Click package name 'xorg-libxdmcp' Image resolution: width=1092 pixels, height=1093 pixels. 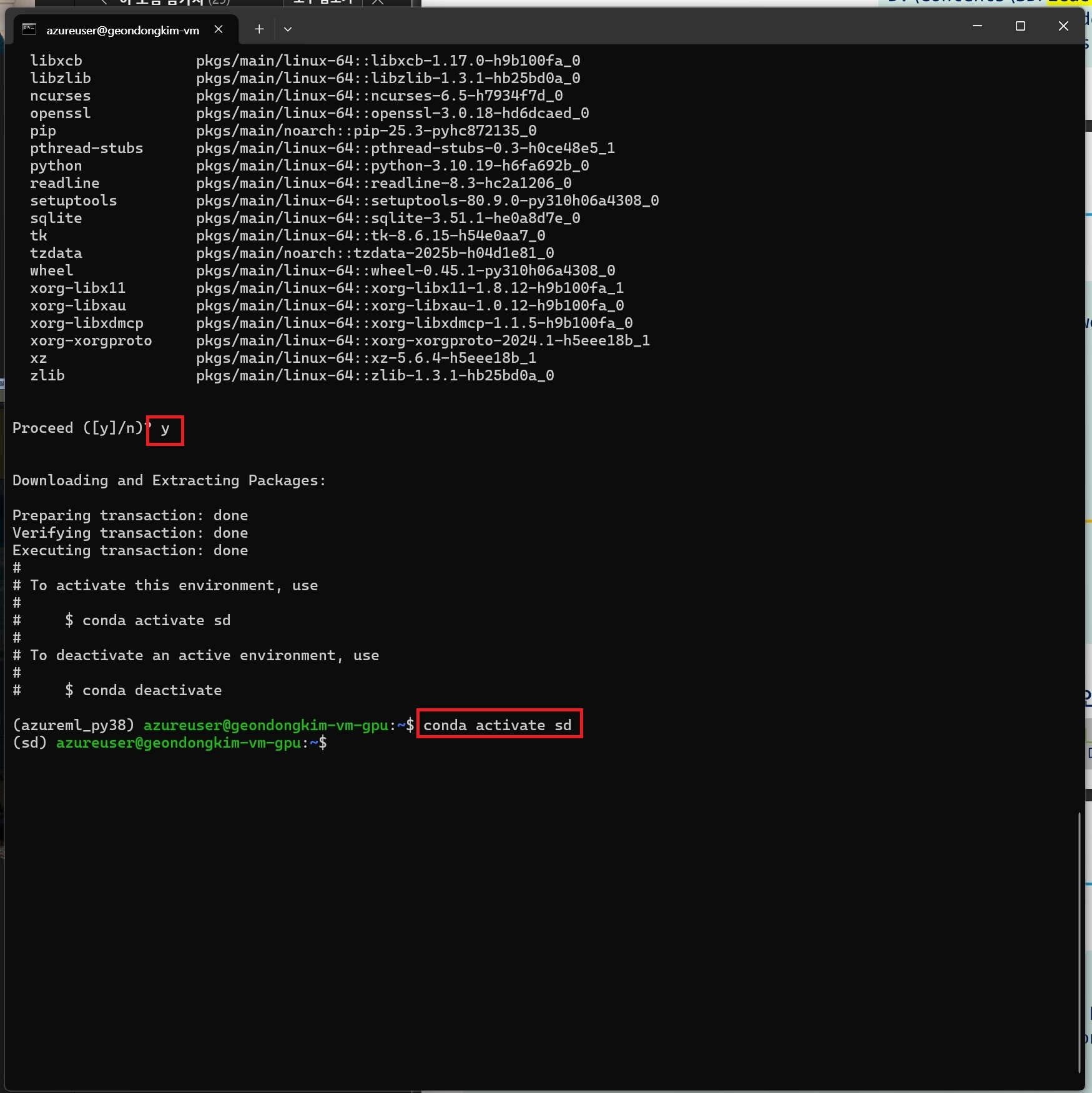click(87, 323)
